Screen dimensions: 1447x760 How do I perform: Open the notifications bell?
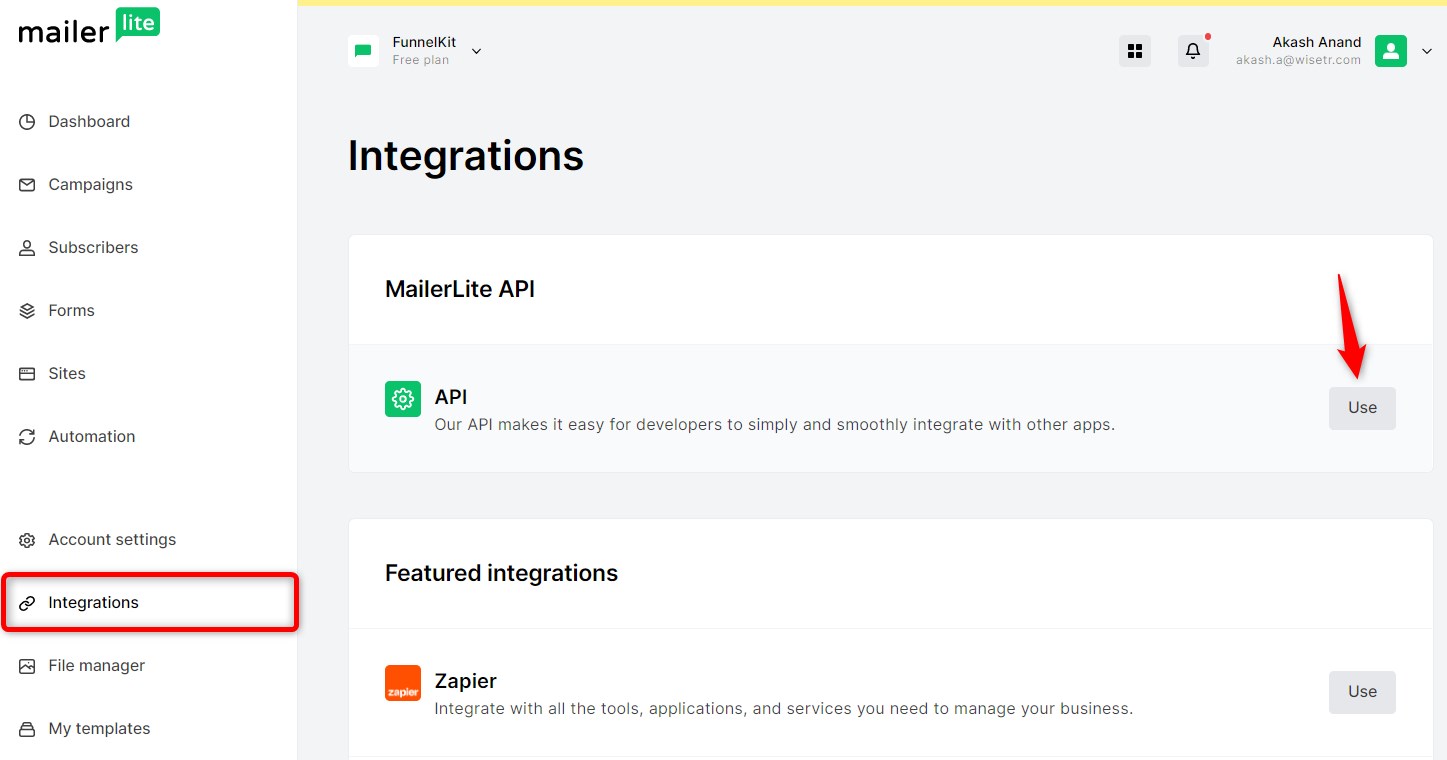coord(1193,51)
